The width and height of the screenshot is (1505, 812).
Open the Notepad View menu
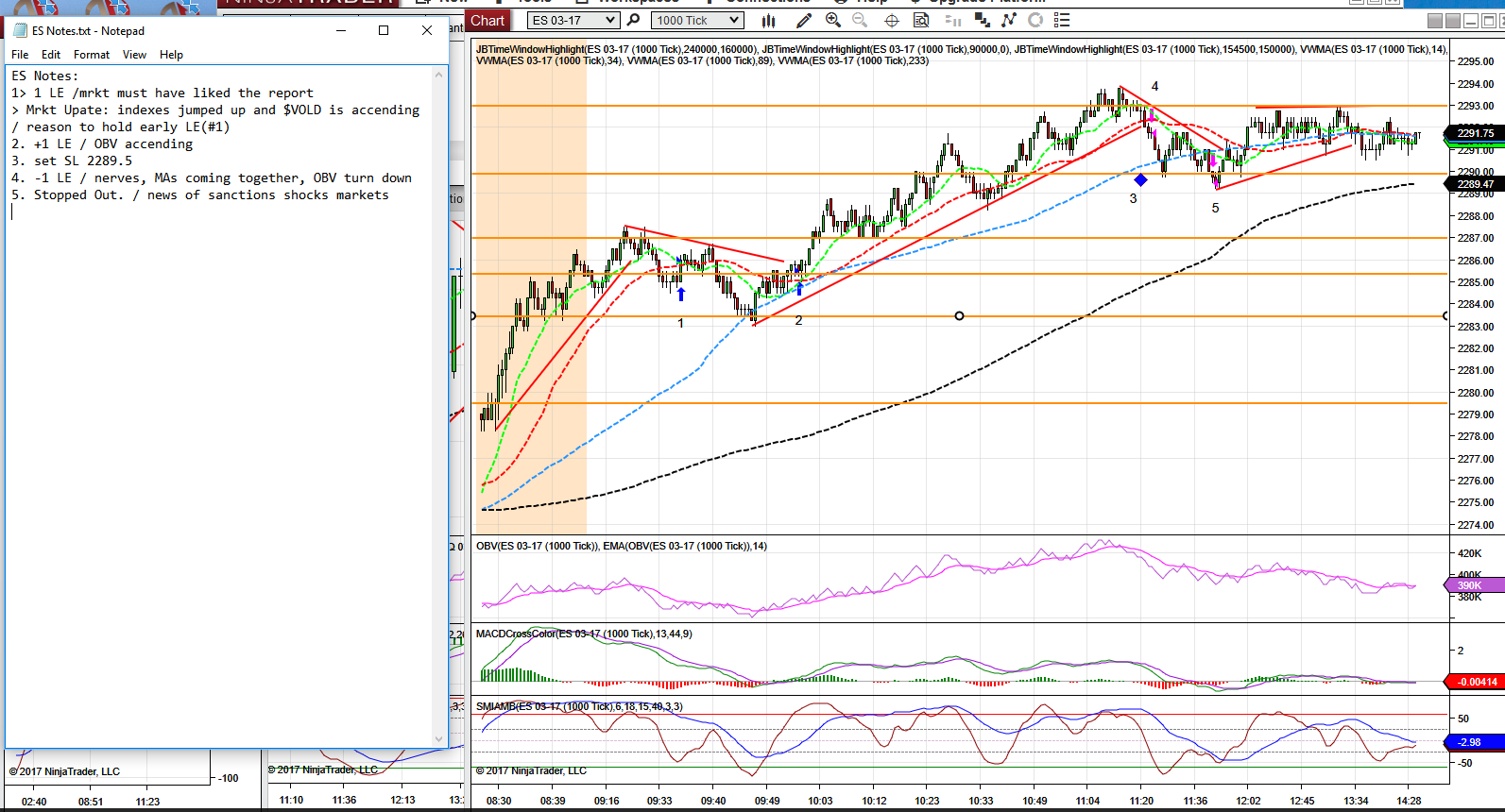tap(134, 55)
